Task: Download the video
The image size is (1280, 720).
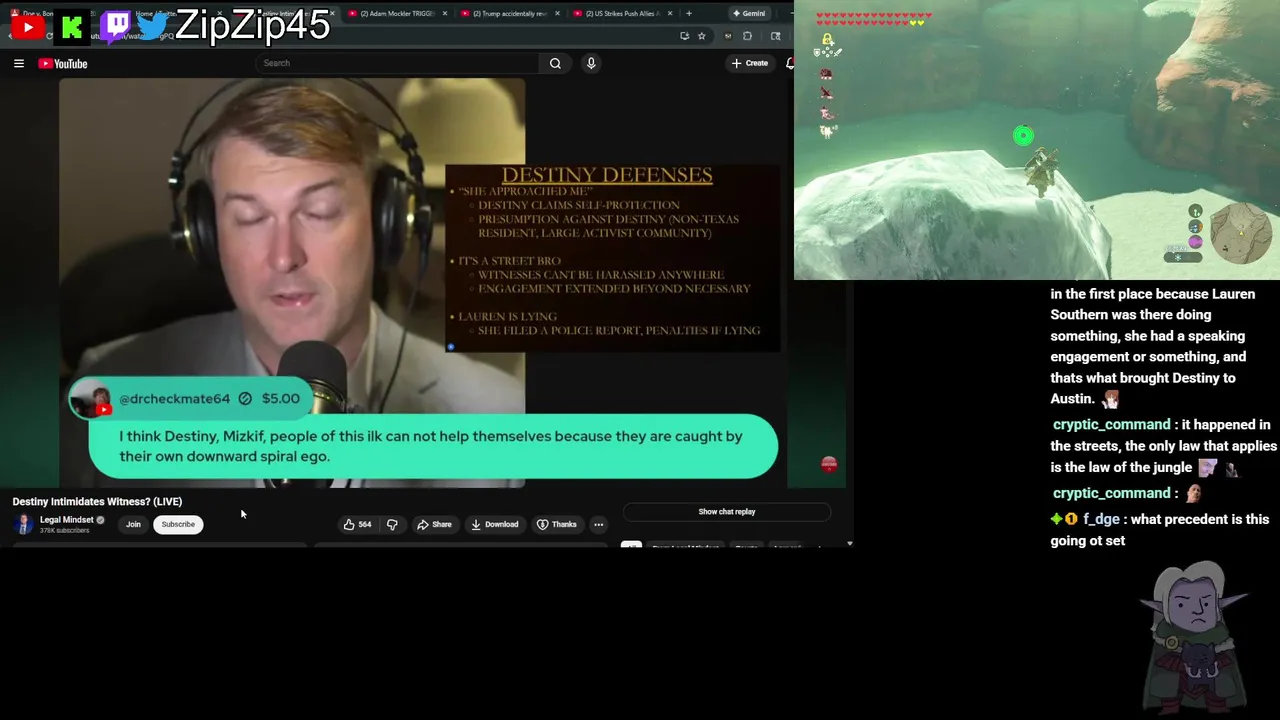Action: click(x=494, y=524)
